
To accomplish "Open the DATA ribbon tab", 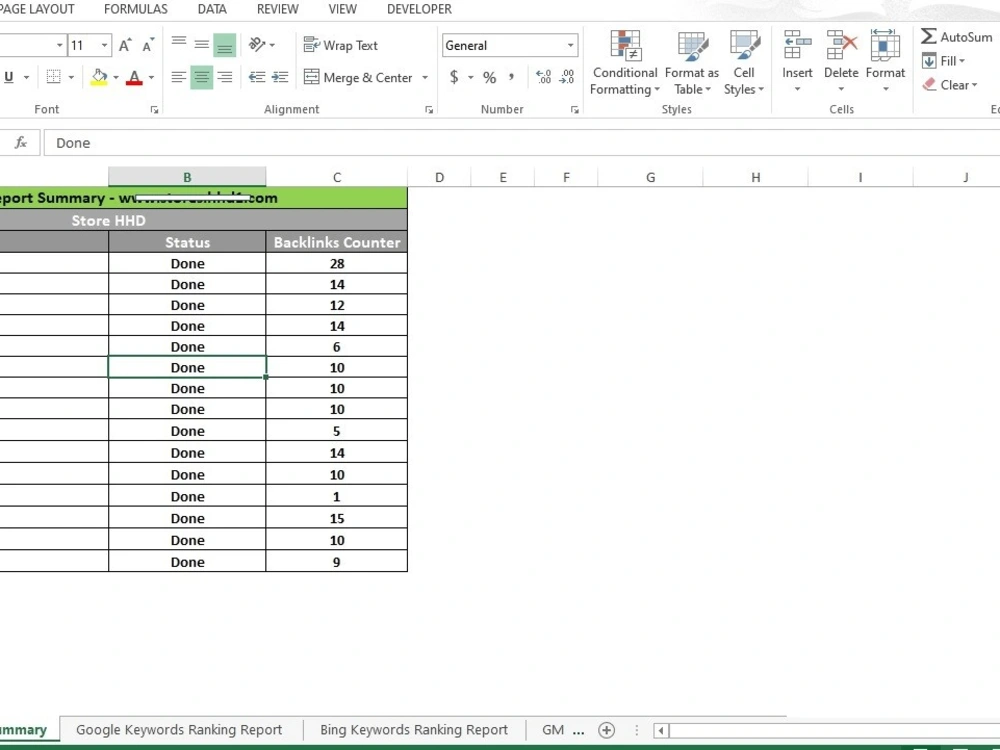I will [212, 9].
